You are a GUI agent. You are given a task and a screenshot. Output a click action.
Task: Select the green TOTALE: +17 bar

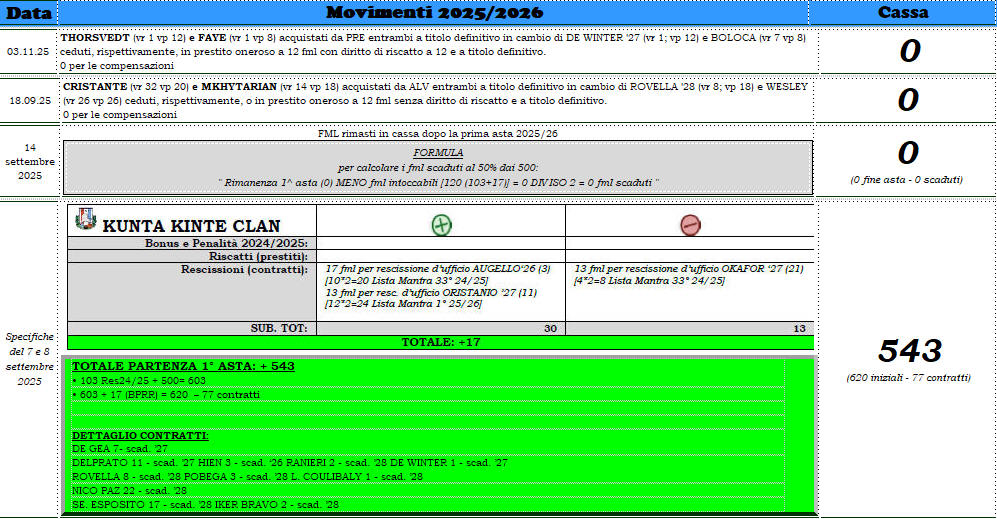tap(440, 342)
